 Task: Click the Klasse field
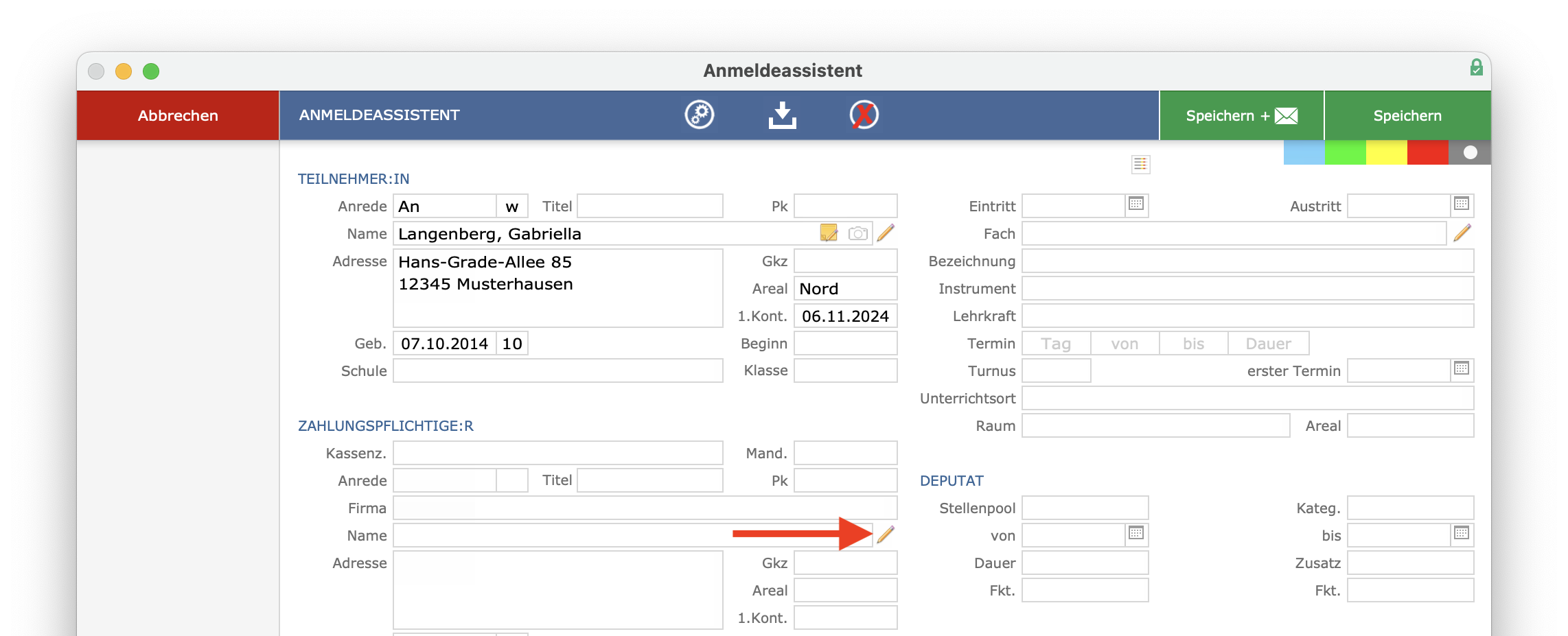tap(845, 370)
